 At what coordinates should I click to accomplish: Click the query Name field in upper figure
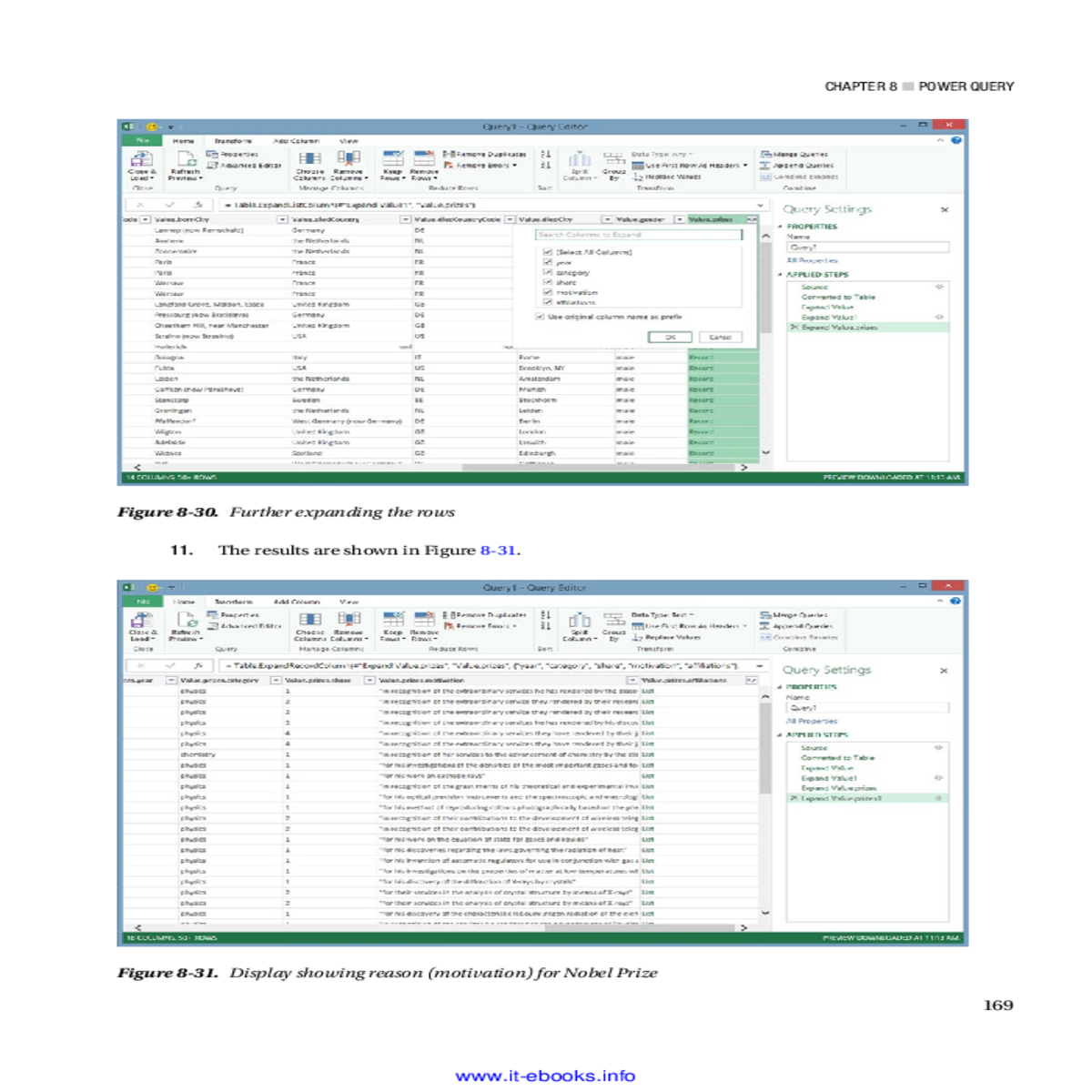pyautogui.click(x=868, y=247)
